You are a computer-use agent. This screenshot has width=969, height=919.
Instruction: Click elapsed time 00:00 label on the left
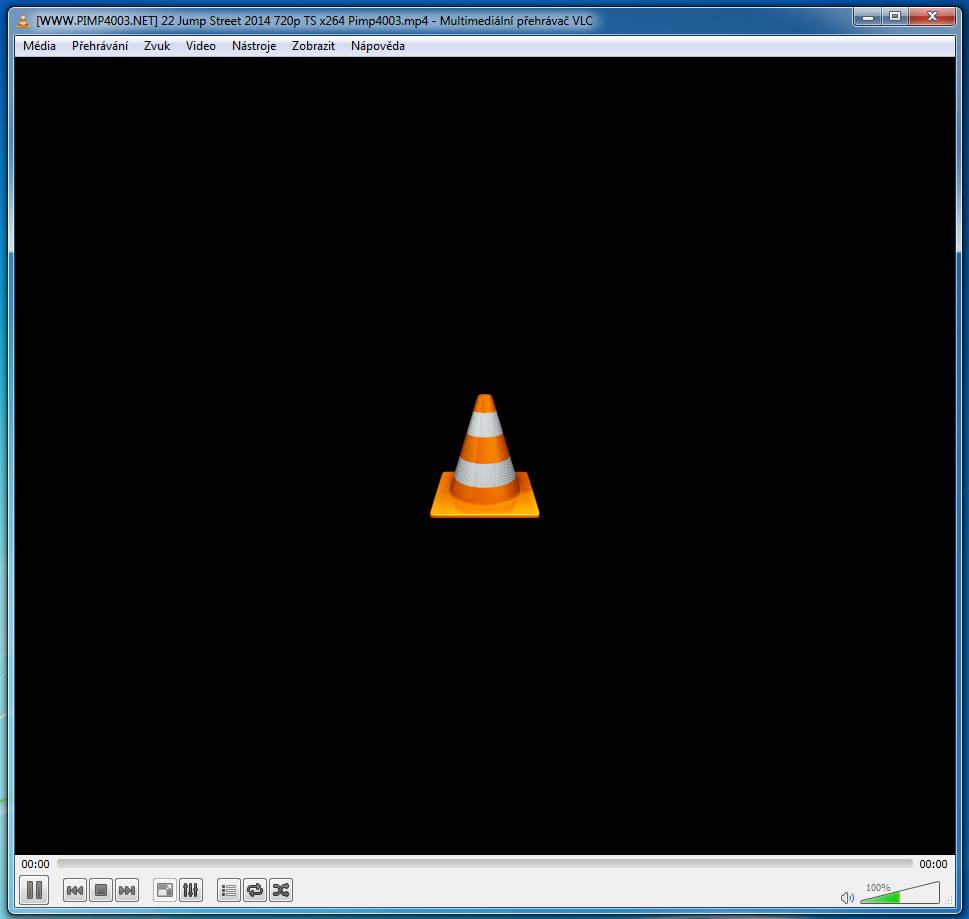click(35, 864)
